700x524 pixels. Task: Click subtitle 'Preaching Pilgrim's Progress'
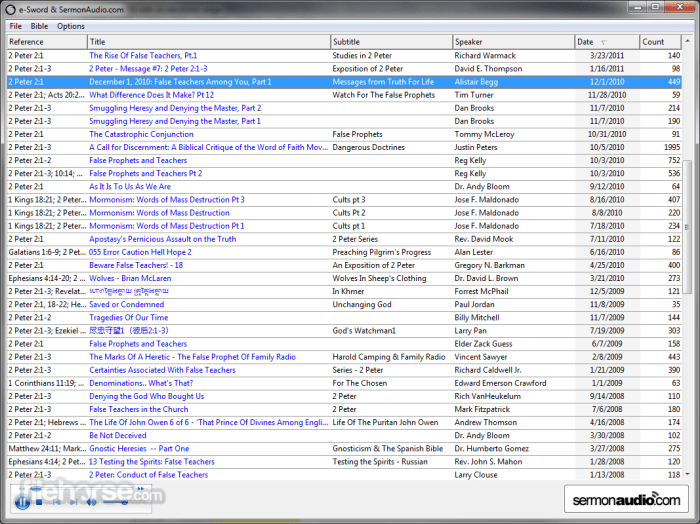[x=381, y=252]
